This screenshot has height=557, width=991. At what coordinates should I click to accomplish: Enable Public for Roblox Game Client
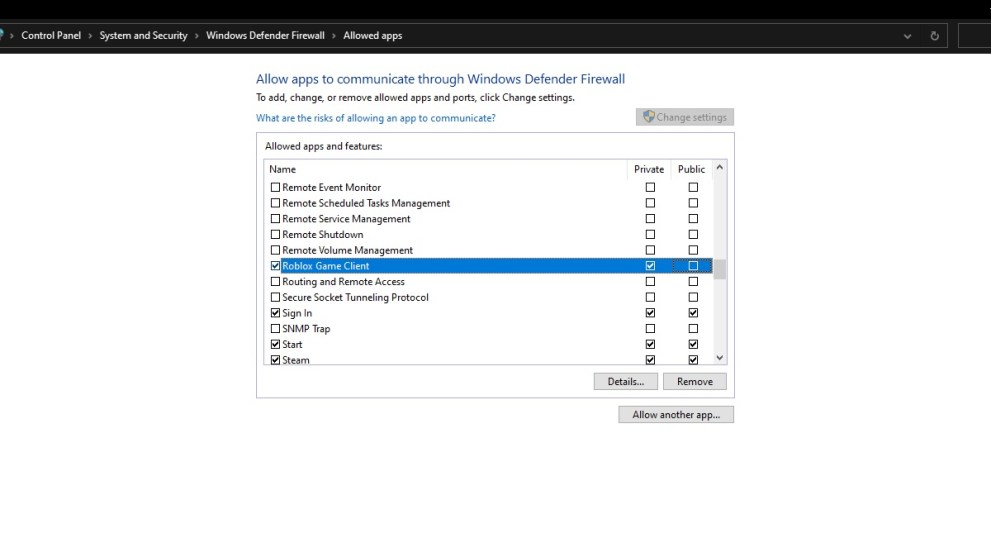(x=693, y=266)
